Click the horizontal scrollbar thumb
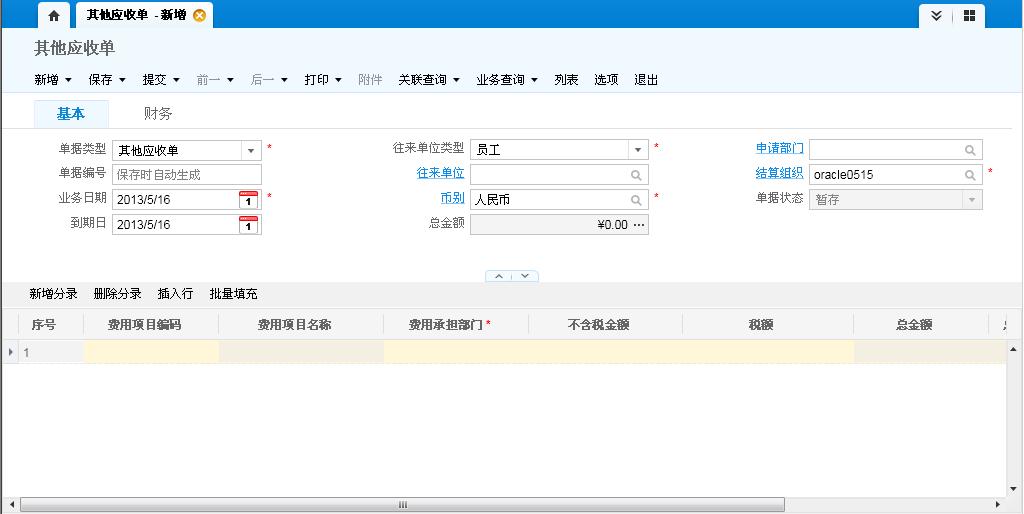 (402, 505)
